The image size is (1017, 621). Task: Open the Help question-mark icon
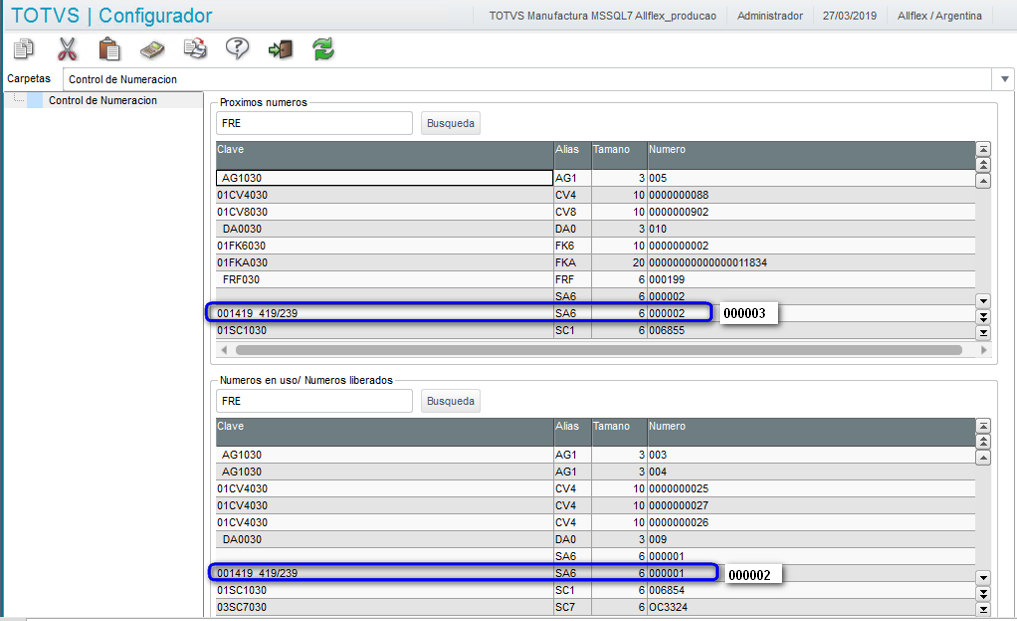pyautogui.click(x=237, y=49)
